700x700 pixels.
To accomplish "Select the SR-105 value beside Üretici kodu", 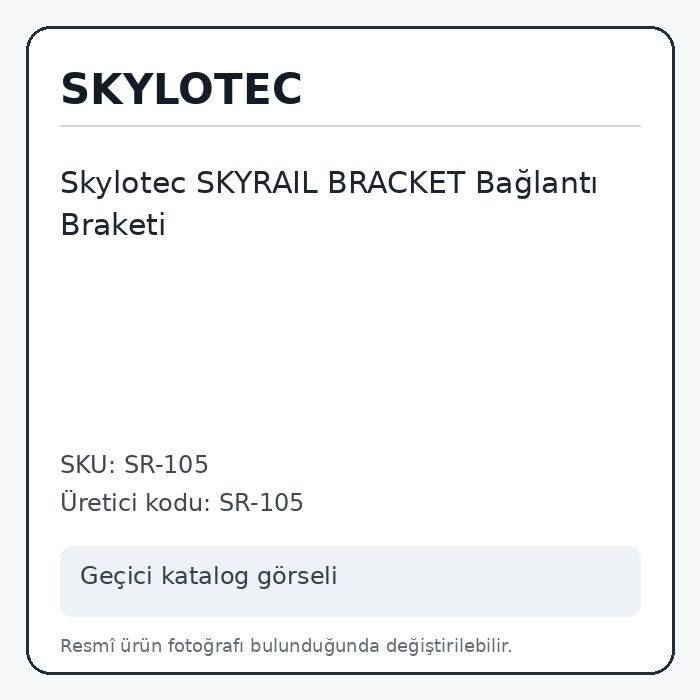I will (x=261, y=503).
